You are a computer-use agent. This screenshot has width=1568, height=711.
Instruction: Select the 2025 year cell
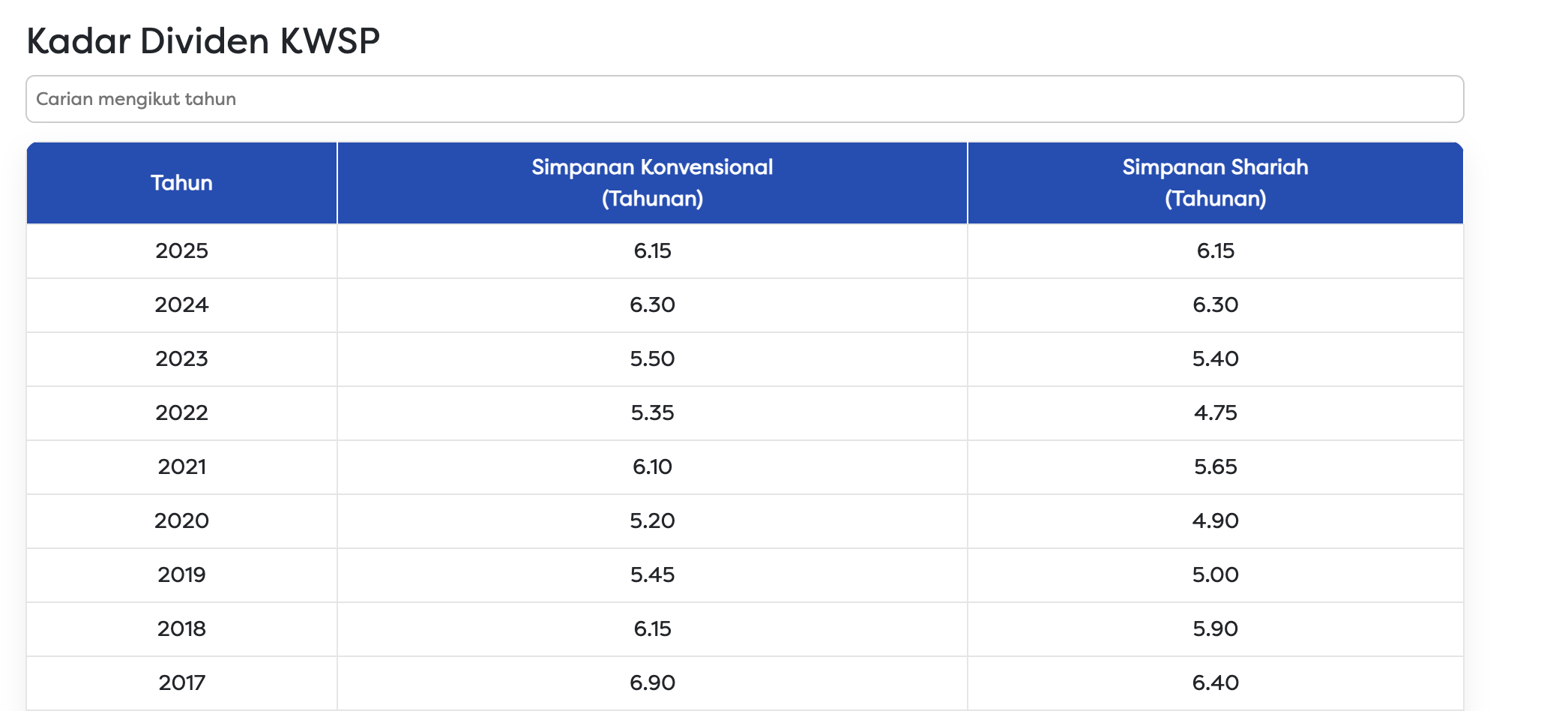[181, 250]
